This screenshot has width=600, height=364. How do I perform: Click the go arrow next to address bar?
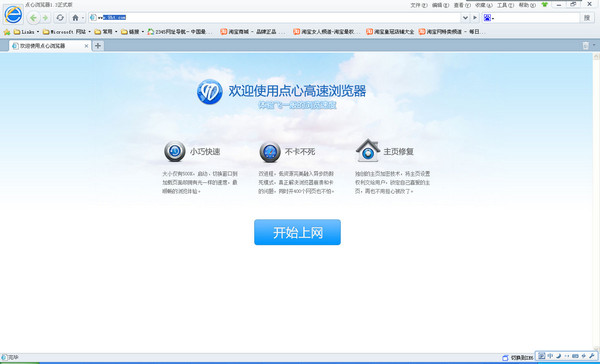point(475,17)
